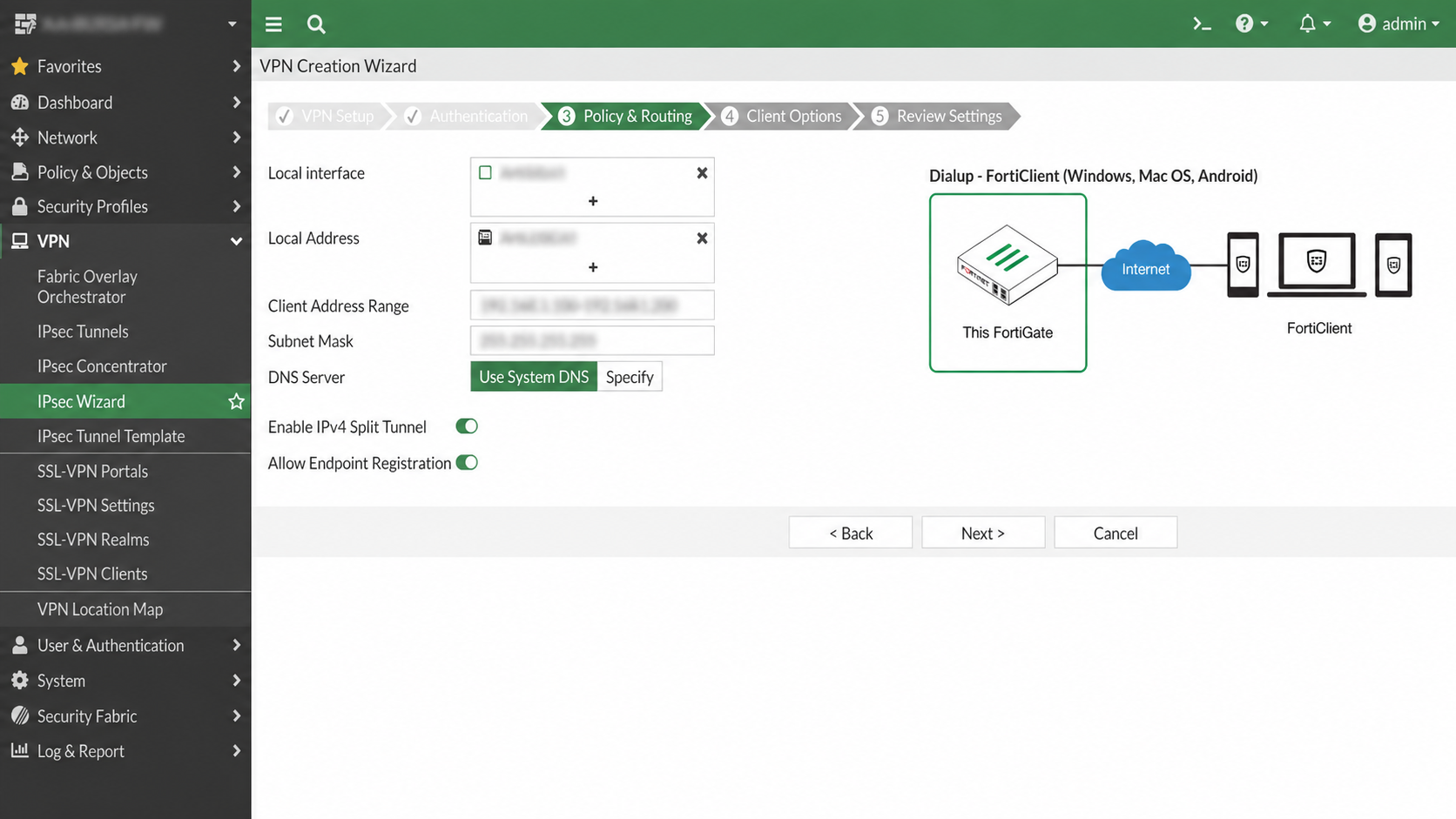The width and height of the screenshot is (1456, 819).
Task: Select Specify DNS server option
Action: click(x=630, y=377)
